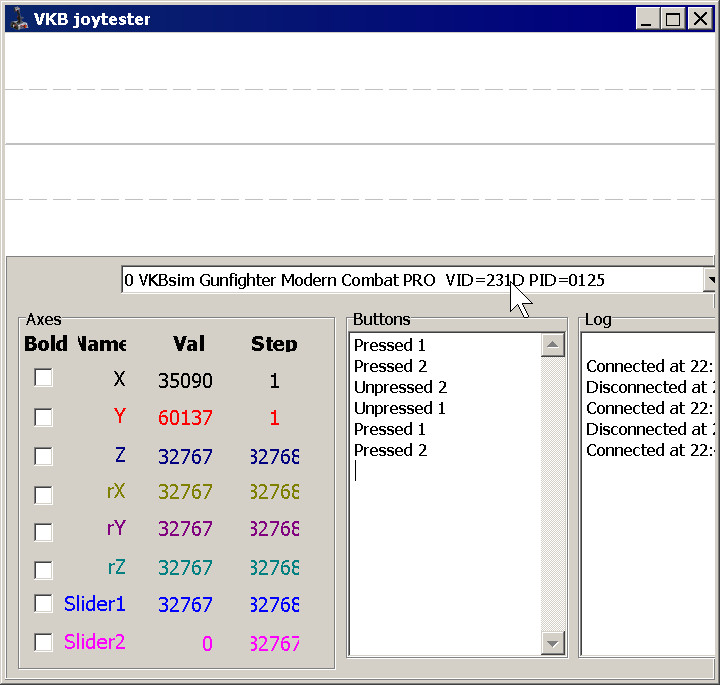Screen dimensions: 720x685
Task: Open the device selection dropdown arrow
Action: point(710,279)
